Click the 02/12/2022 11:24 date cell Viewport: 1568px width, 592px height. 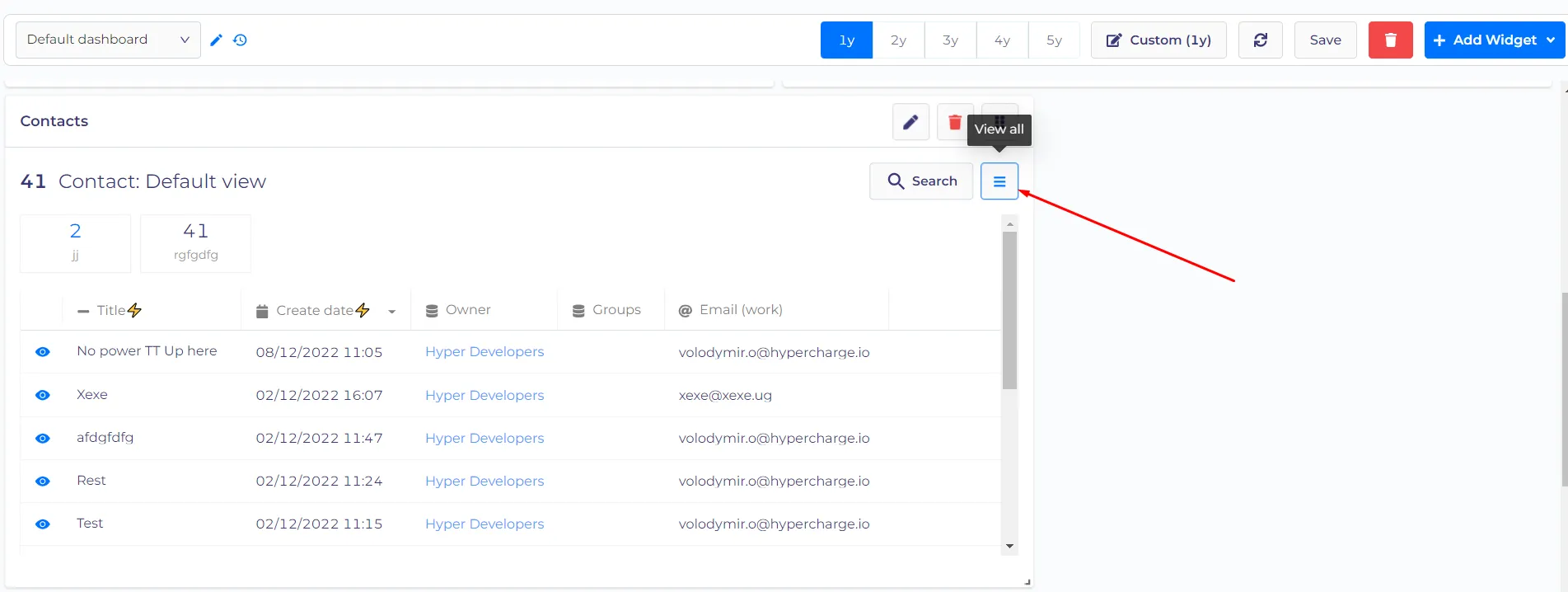[319, 481]
